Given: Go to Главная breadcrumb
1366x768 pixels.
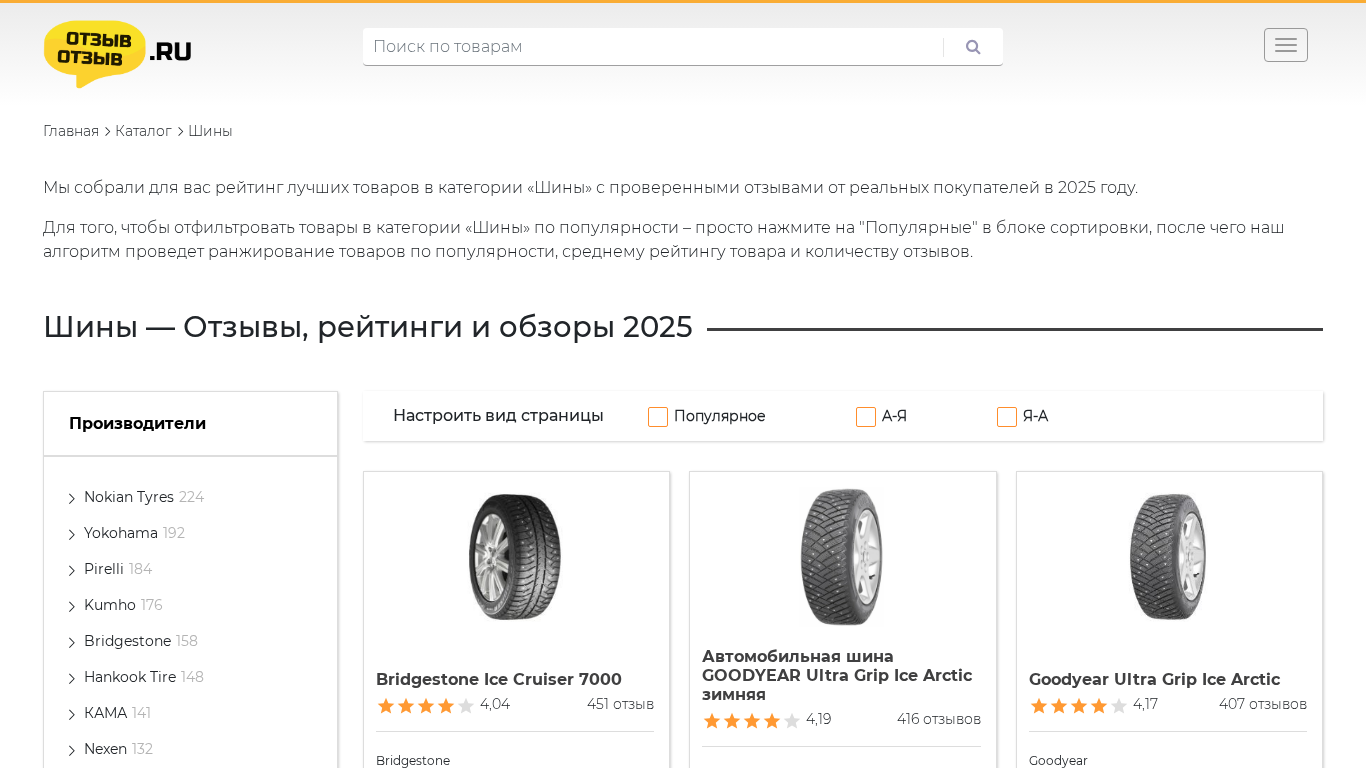Looking at the screenshot, I should 71,131.
